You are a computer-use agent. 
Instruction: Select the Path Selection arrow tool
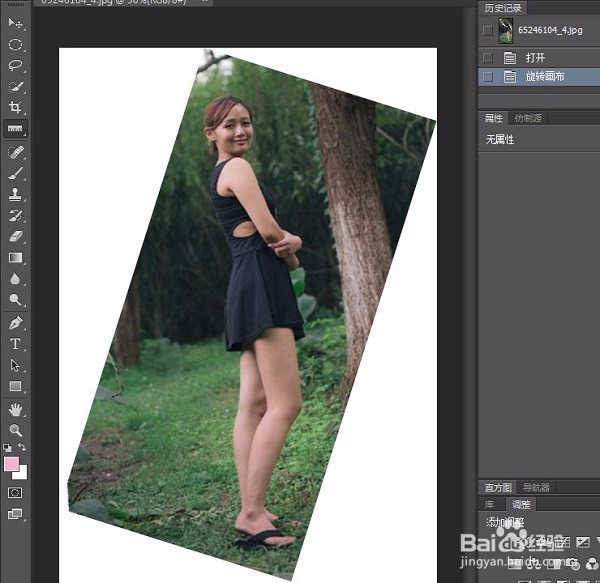[15, 365]
